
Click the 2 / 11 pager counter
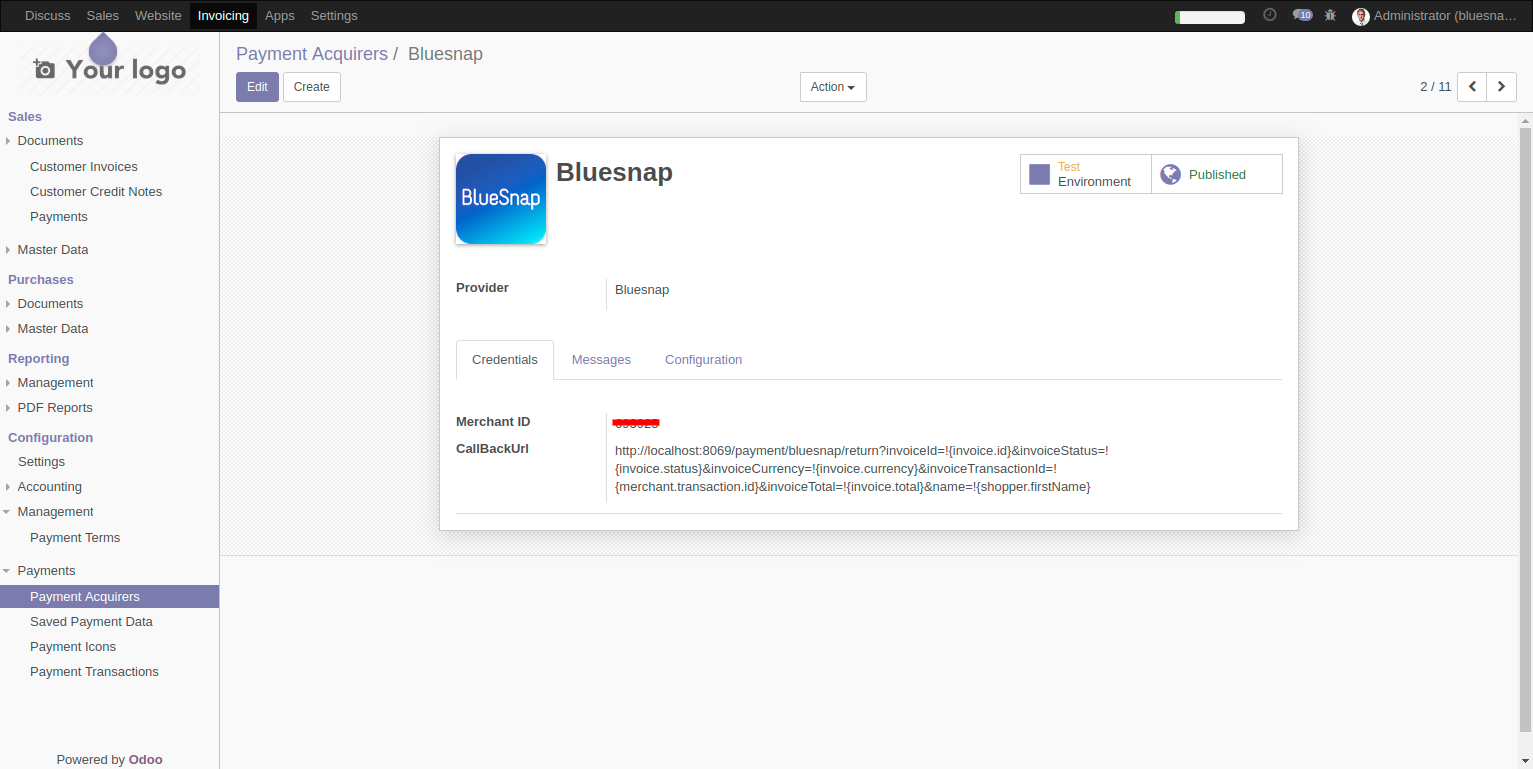pos(1435,87)
